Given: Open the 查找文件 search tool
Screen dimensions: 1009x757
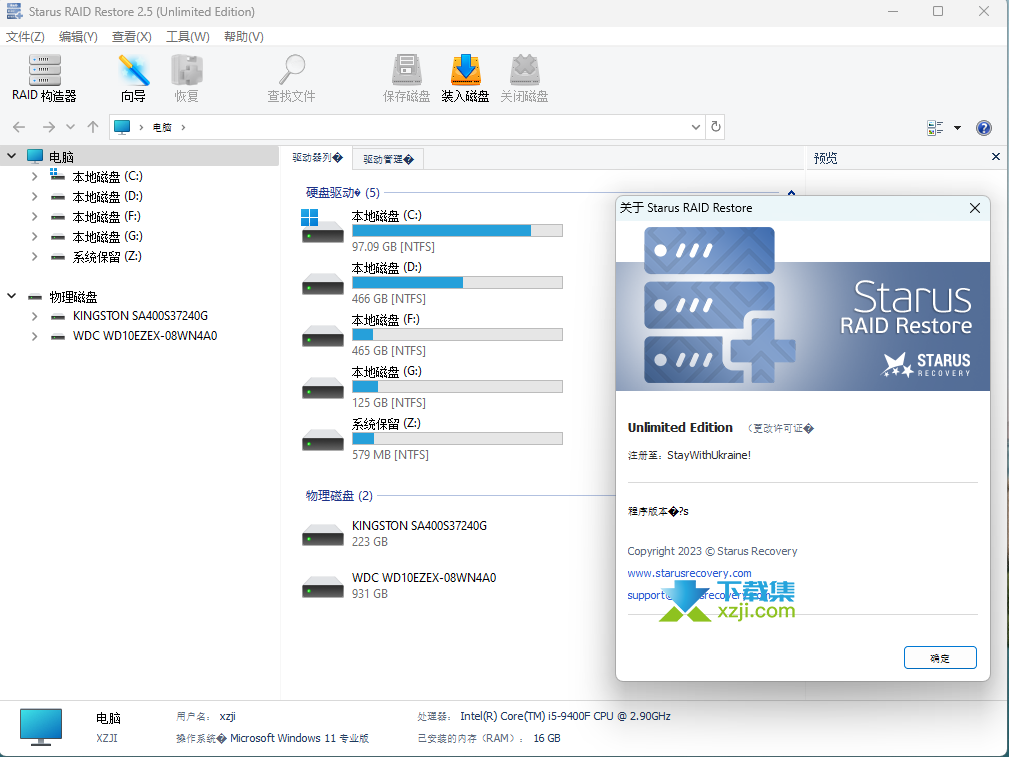Looking at the screenshot, I should coord(292,78).
